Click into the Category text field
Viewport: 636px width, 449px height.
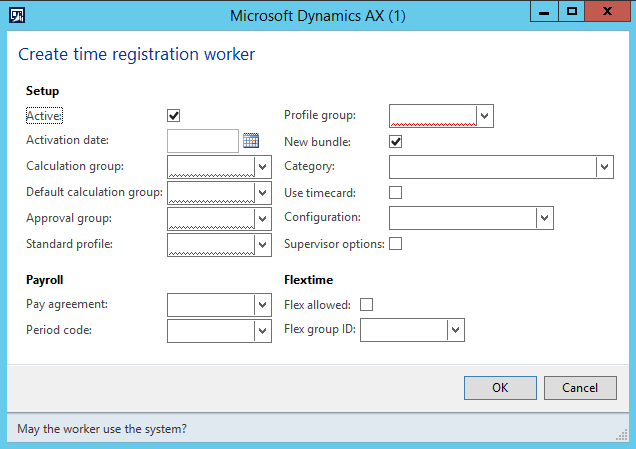click(x=493, y=167)
